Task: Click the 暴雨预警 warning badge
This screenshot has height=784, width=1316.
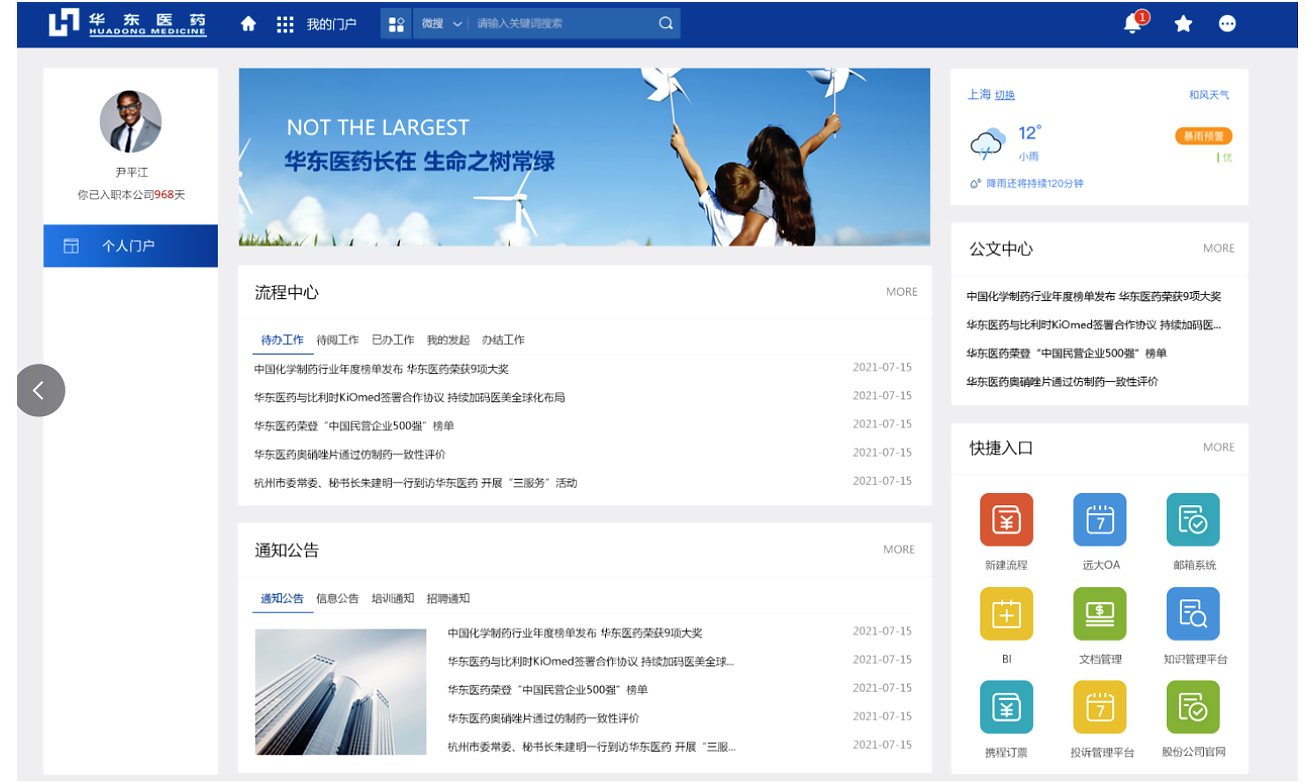Action: 1203,136
